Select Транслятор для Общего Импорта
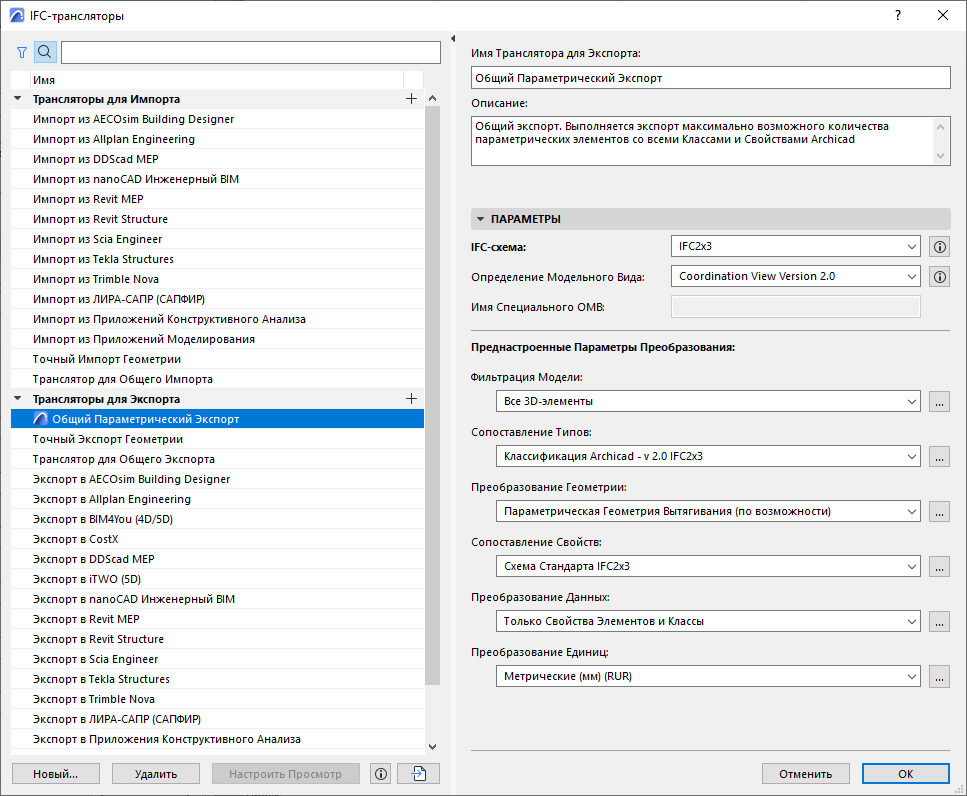 [x=217, y=379]
